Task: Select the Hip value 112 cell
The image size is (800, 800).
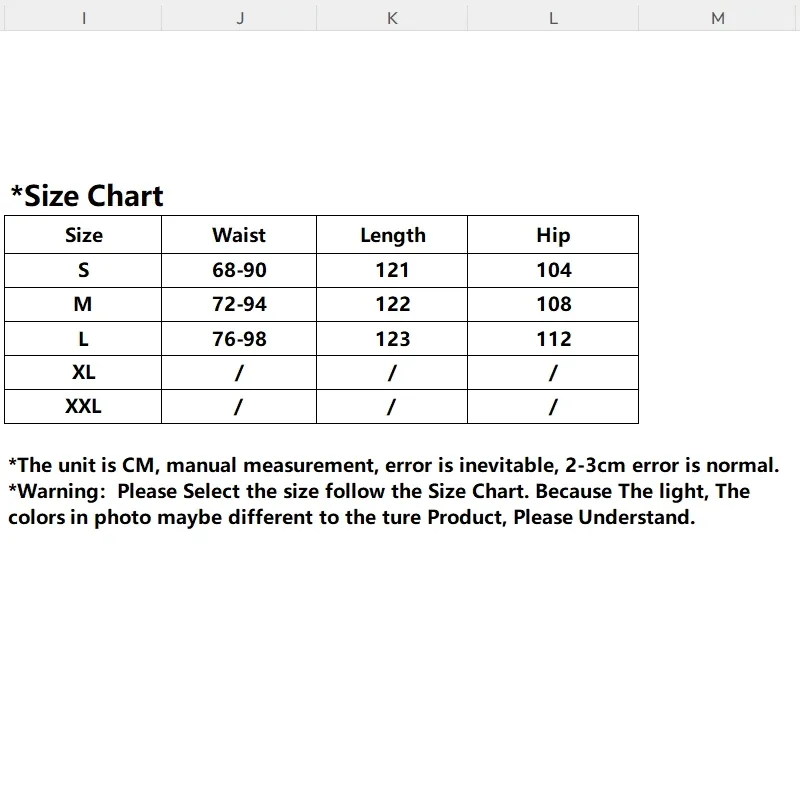Action: [x=553, y=339]
